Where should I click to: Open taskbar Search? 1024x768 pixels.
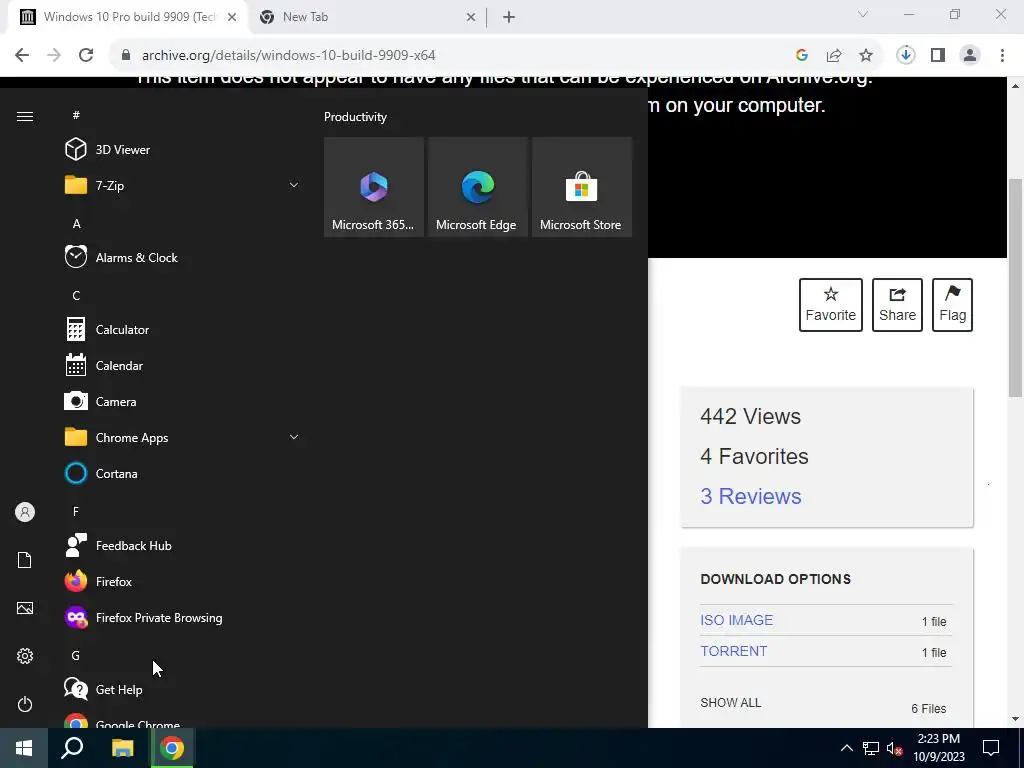point(72,748)
